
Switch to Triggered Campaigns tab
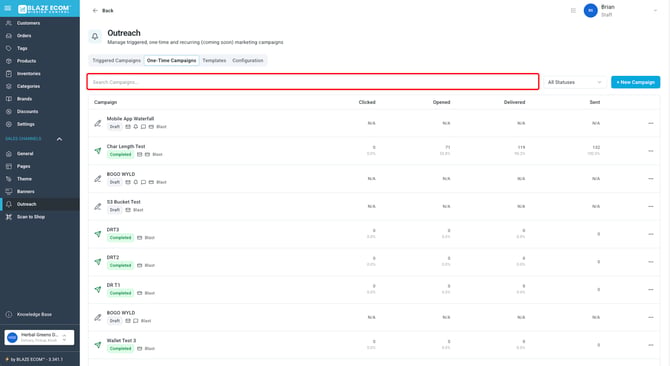116,61
